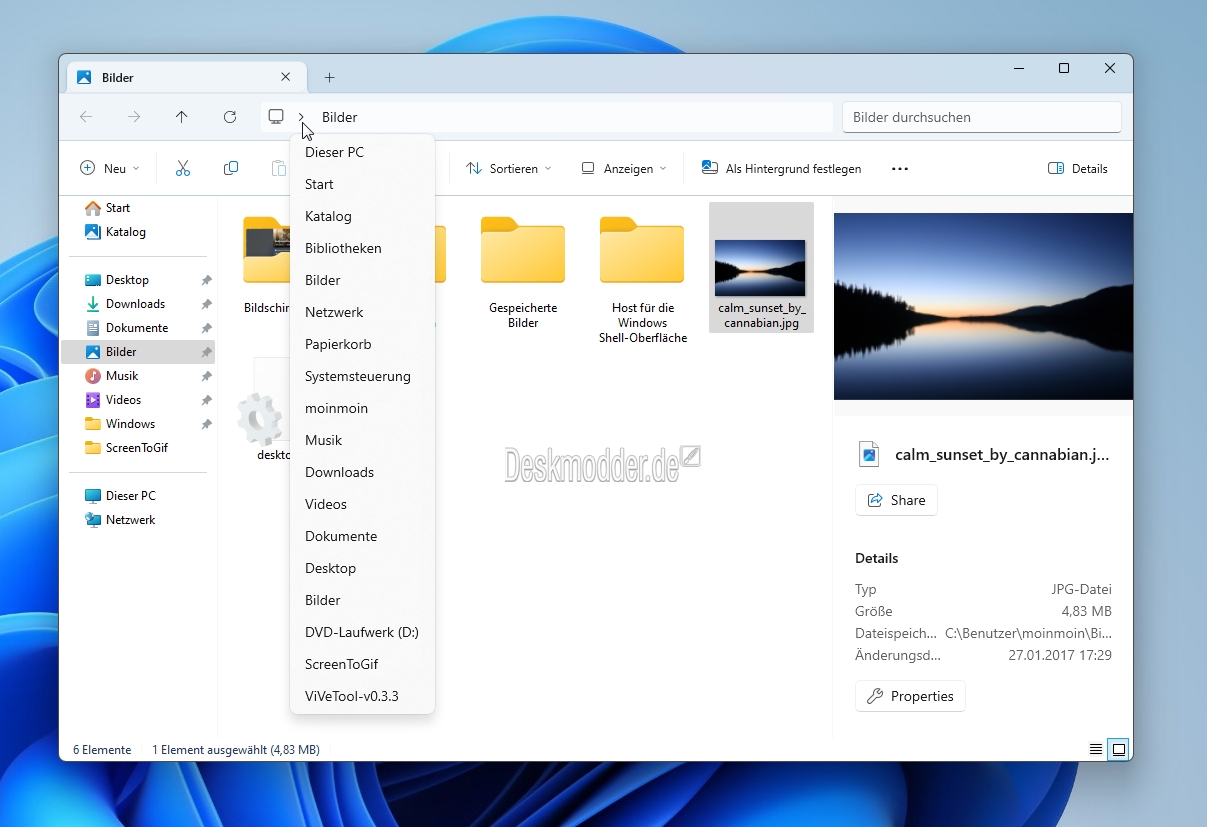This screenshot has height=827, width=1207.
Task: Click the PC monitor icon in address bar
Action: pyautogui.click(x=276, y=117)
